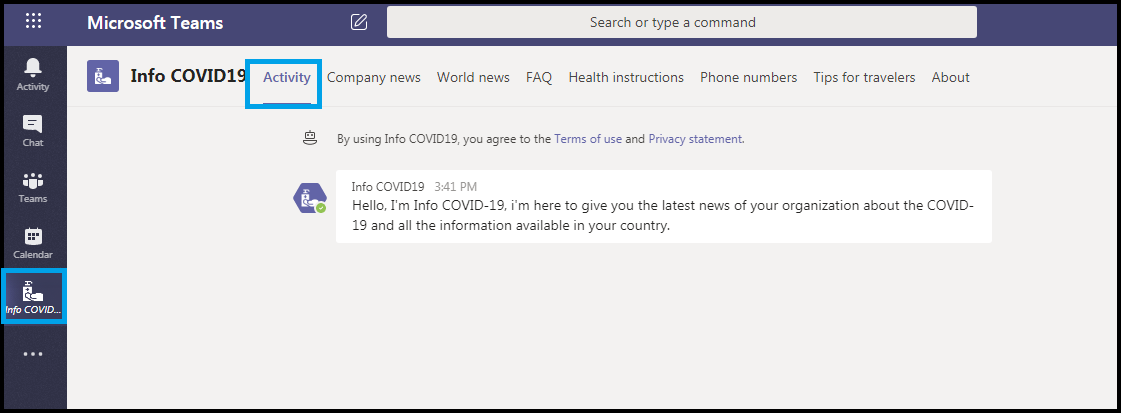Go to the Phone numbers tab

pyautogui.click(x=749, y=77)
